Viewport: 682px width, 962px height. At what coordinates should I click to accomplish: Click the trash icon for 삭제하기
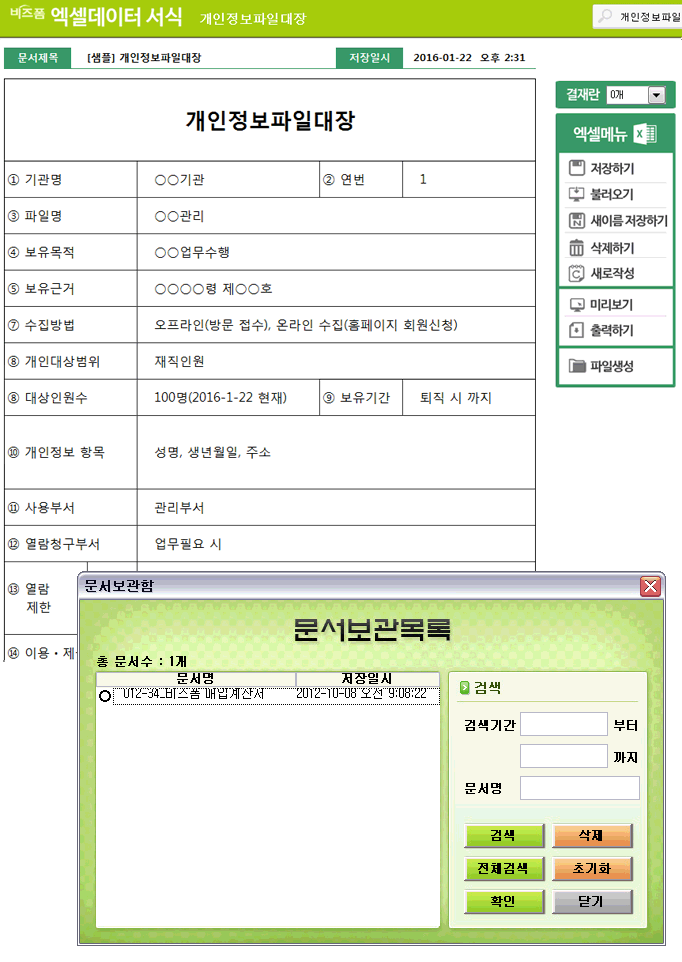coord(577,247)
